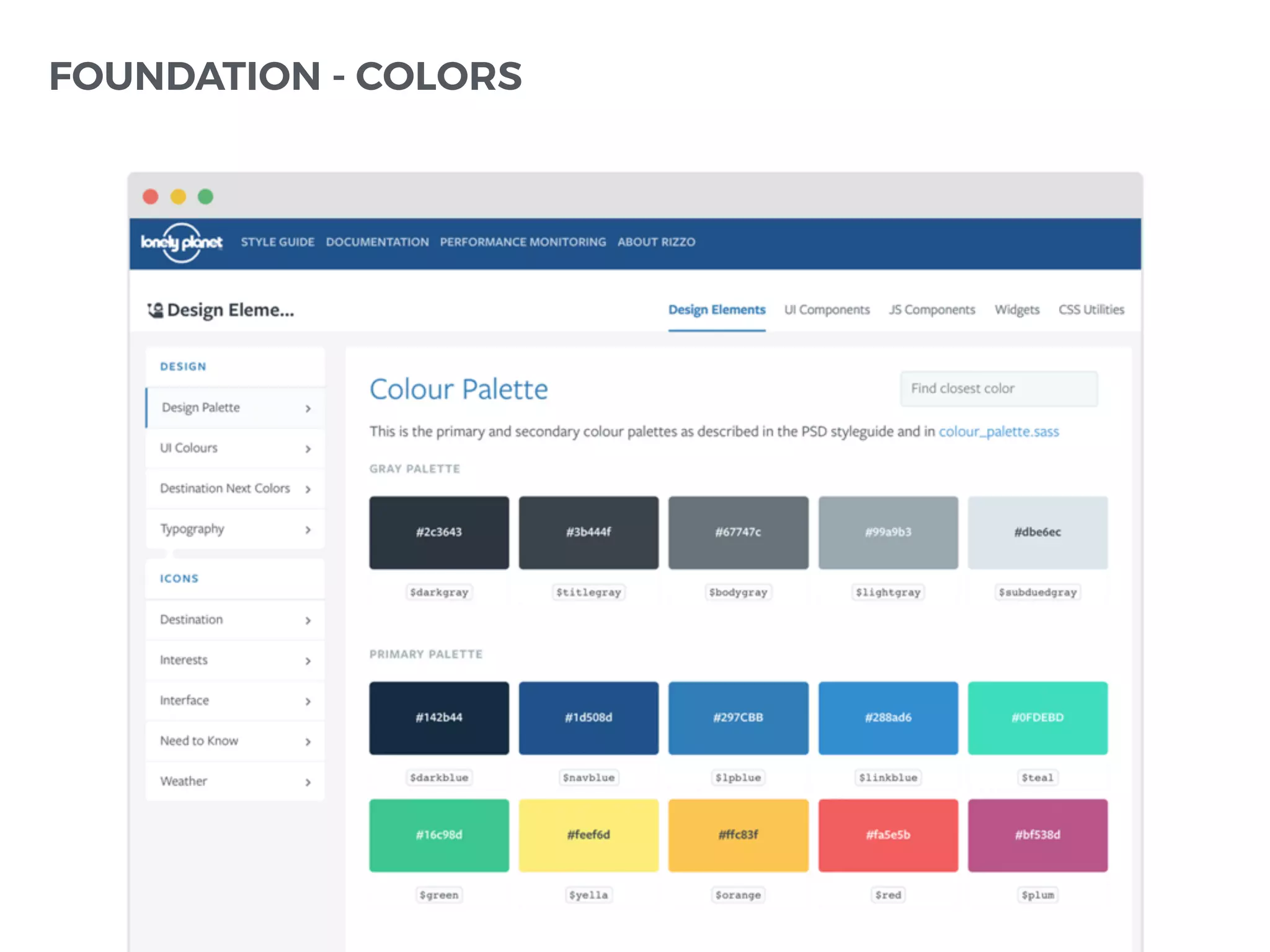Click the green maximize window dot

(205, 196)
